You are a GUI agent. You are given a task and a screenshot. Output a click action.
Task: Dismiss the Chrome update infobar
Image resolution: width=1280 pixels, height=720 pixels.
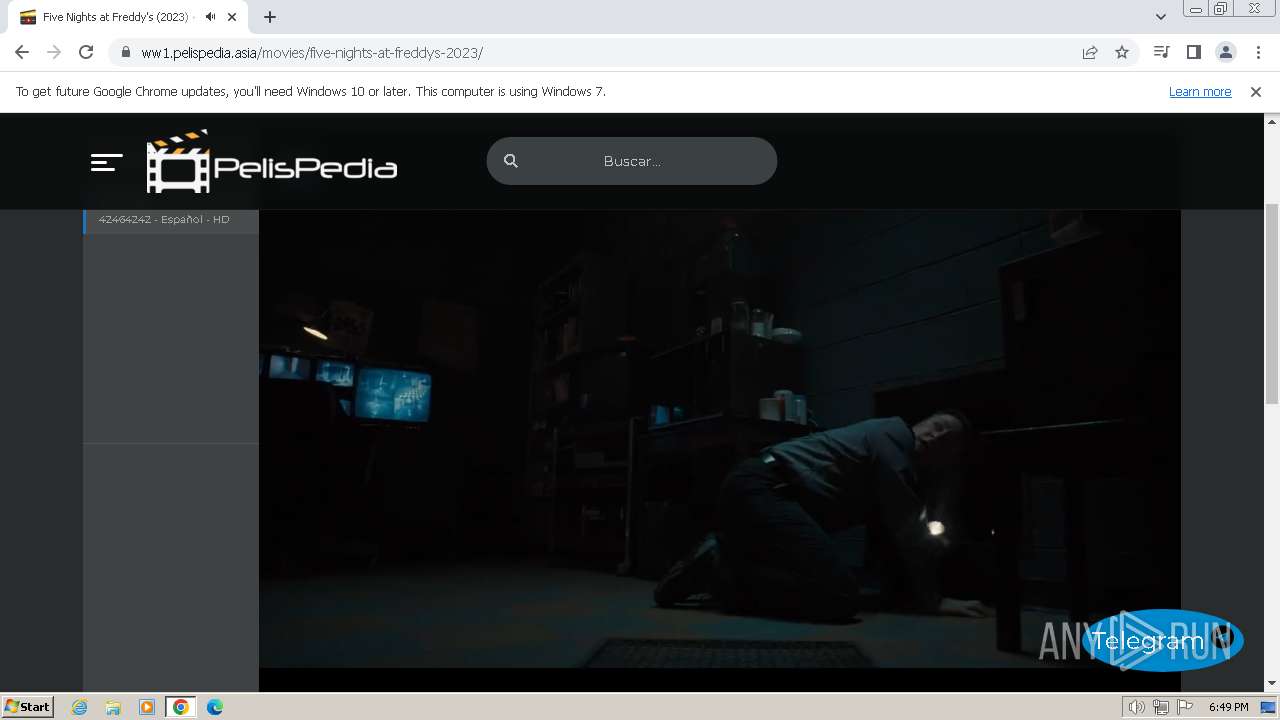(1256, 91)
